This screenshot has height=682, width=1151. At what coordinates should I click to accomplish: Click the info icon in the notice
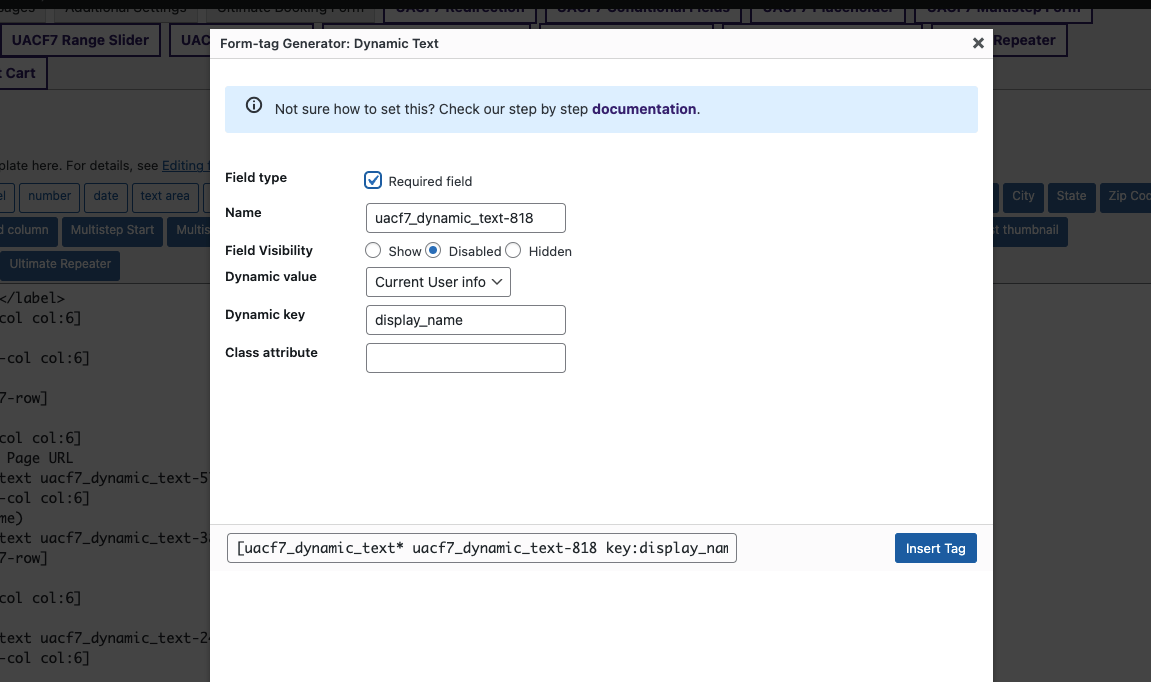point(254,108)
